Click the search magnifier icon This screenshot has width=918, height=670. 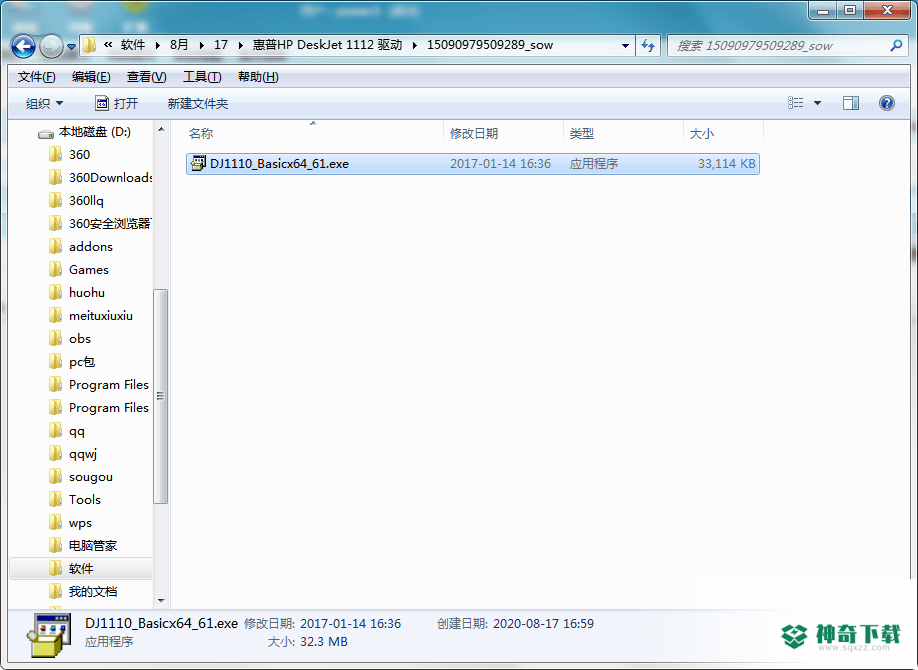(896, 45)
